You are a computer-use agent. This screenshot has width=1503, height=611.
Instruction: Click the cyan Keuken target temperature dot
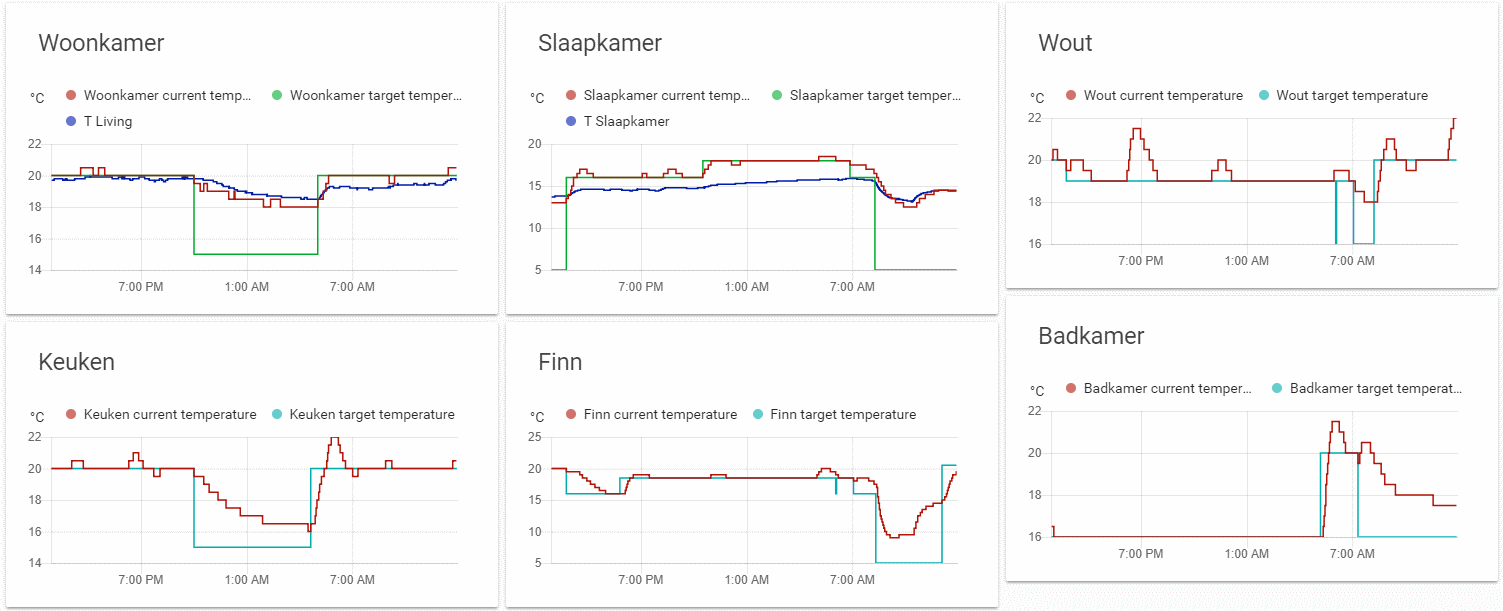tap(278, 414)
